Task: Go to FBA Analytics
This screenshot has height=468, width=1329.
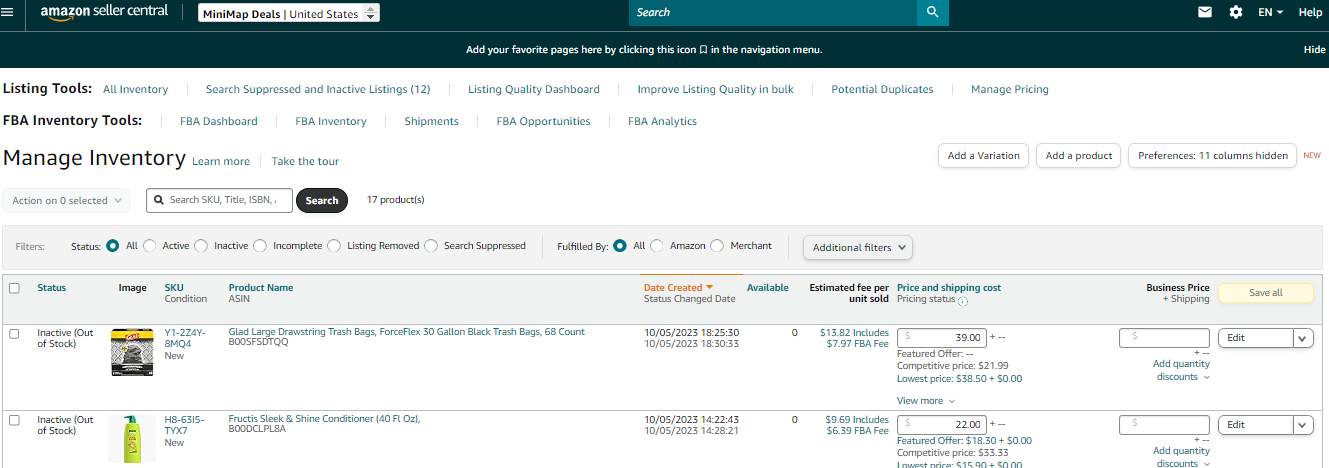Action: (663, 121)
